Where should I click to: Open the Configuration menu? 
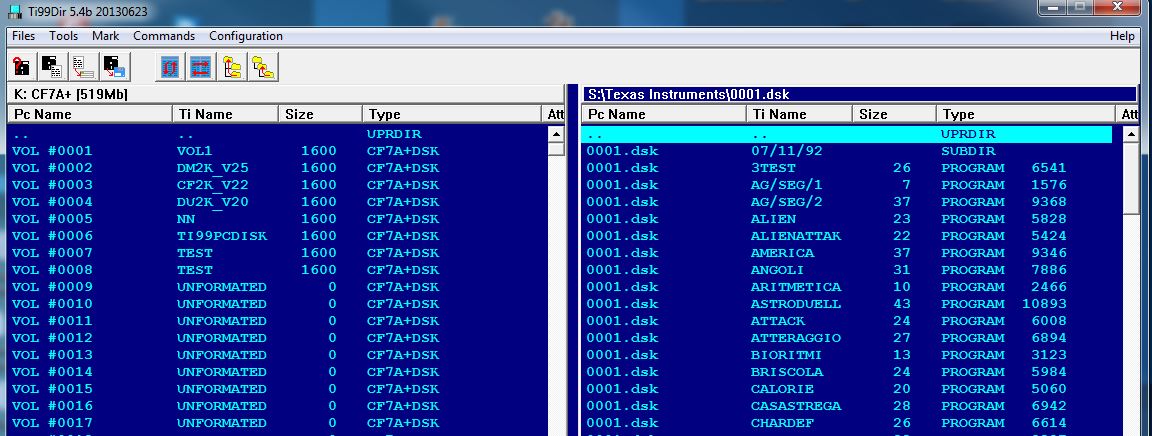click(246, 36)
